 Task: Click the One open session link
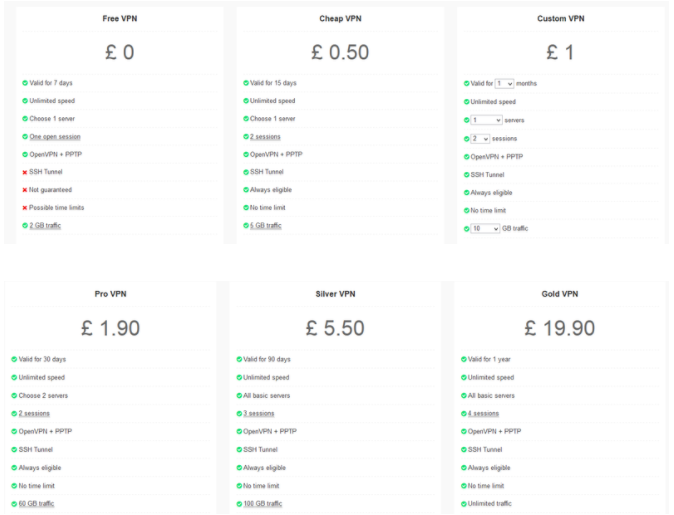point(55,137)
